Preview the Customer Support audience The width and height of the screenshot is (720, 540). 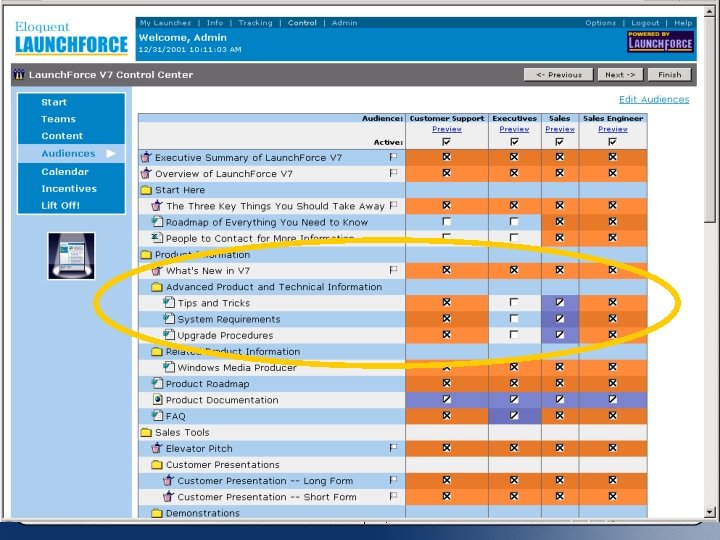(447, 129)
